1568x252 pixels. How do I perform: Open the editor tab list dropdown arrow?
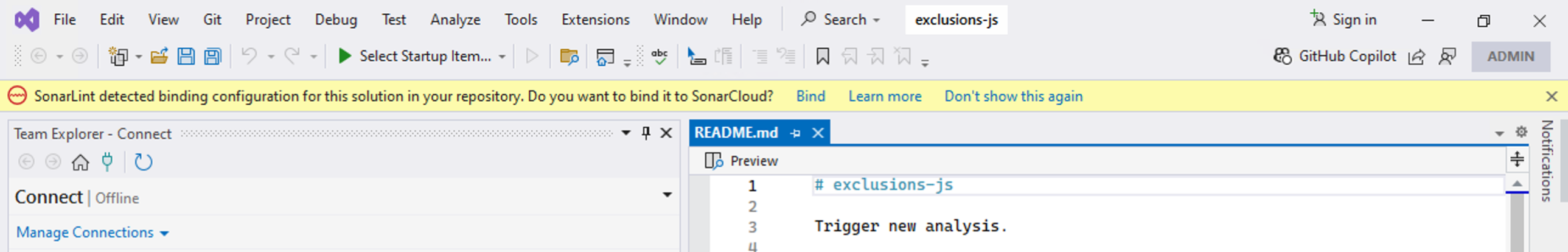pos(1499,133)
